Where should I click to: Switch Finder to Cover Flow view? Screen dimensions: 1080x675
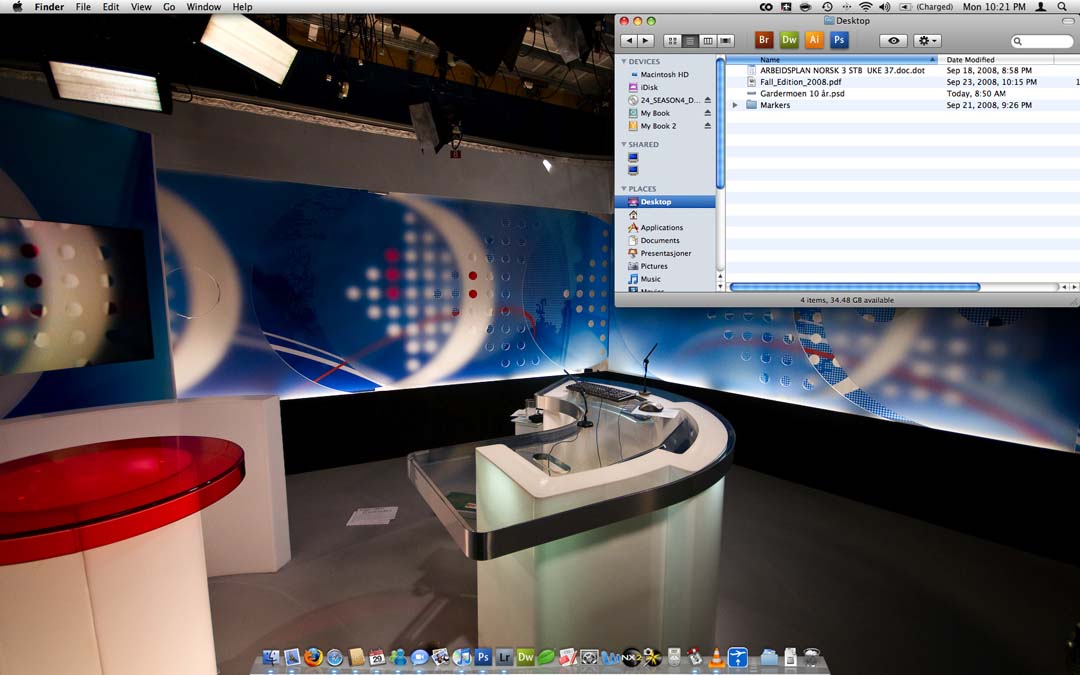(x=726, y=41)
